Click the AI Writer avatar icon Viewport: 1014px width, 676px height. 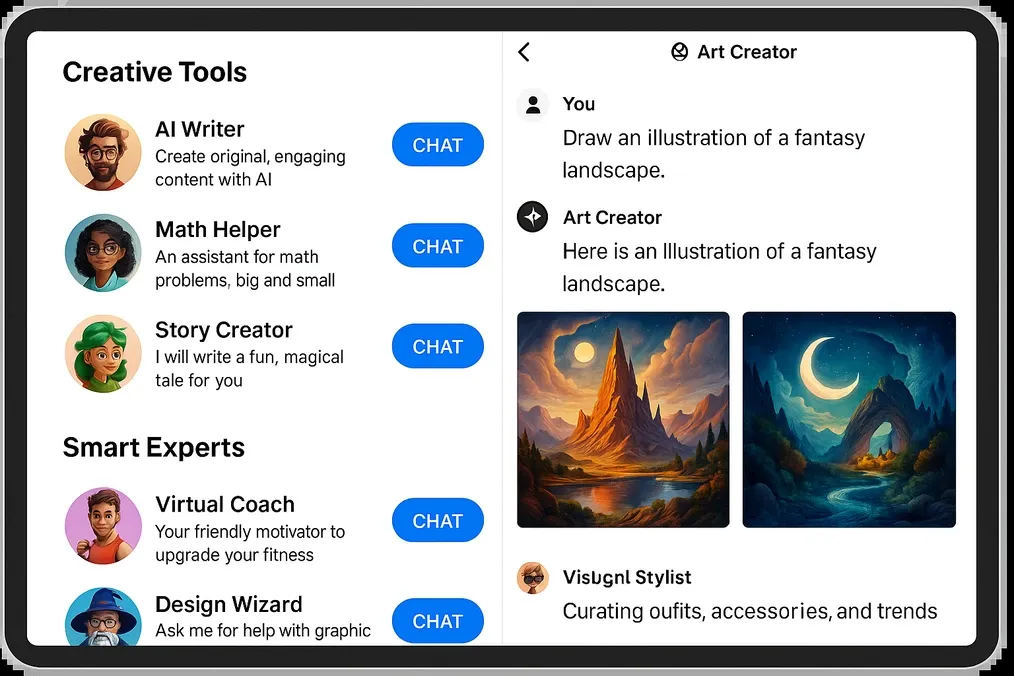click(103, 152)
